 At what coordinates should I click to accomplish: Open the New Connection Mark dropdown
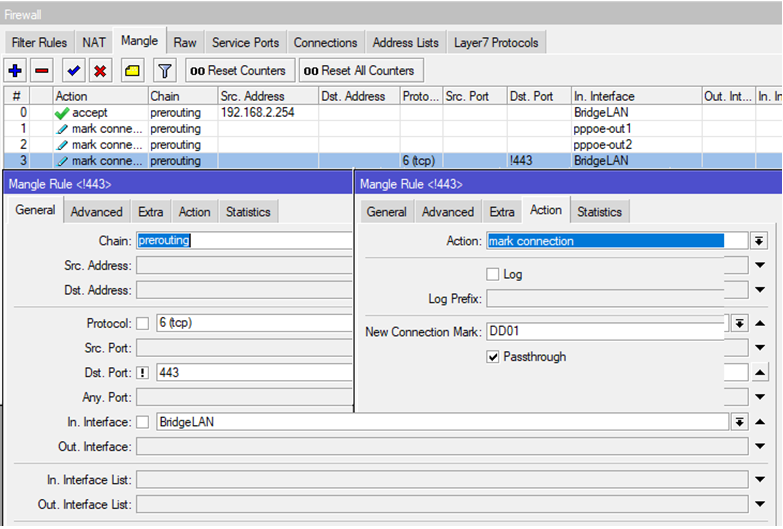[x=739, y=323]
